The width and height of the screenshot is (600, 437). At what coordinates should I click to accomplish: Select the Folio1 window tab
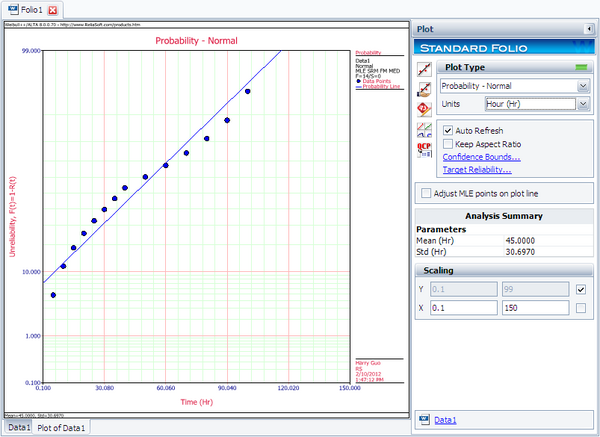tap(31, 10)
